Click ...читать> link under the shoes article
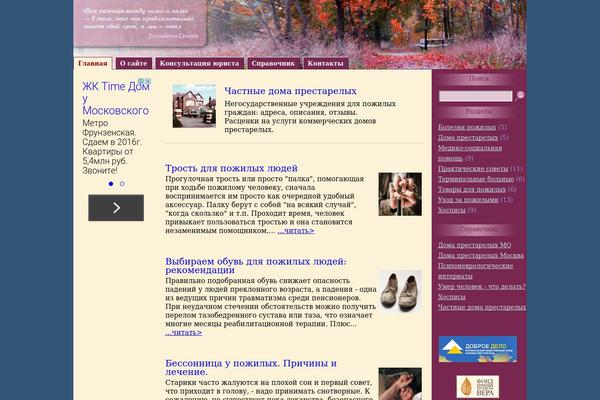The width and height of the screenshot is (600, 400). pos(184,333)
